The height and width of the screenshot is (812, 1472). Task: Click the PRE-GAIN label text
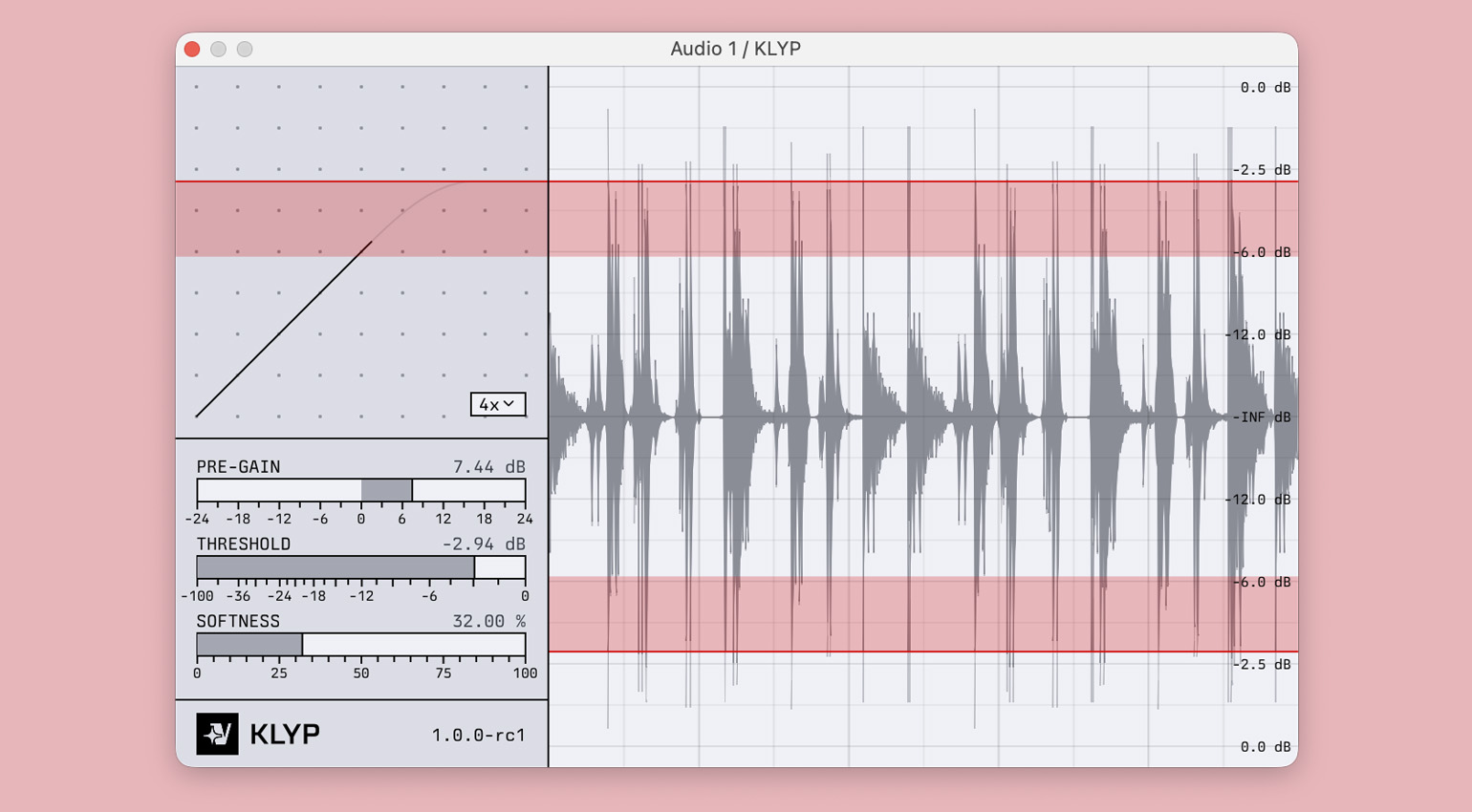coord(238,467)
